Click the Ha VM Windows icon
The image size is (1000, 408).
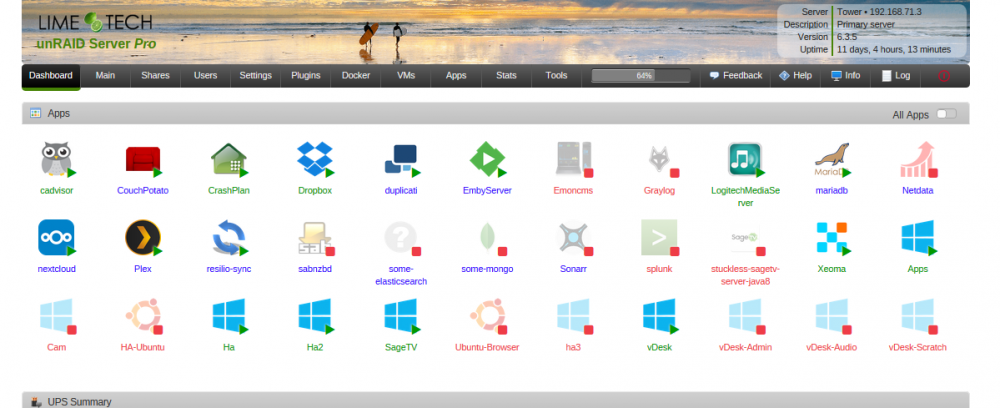(x=229, y=316)
